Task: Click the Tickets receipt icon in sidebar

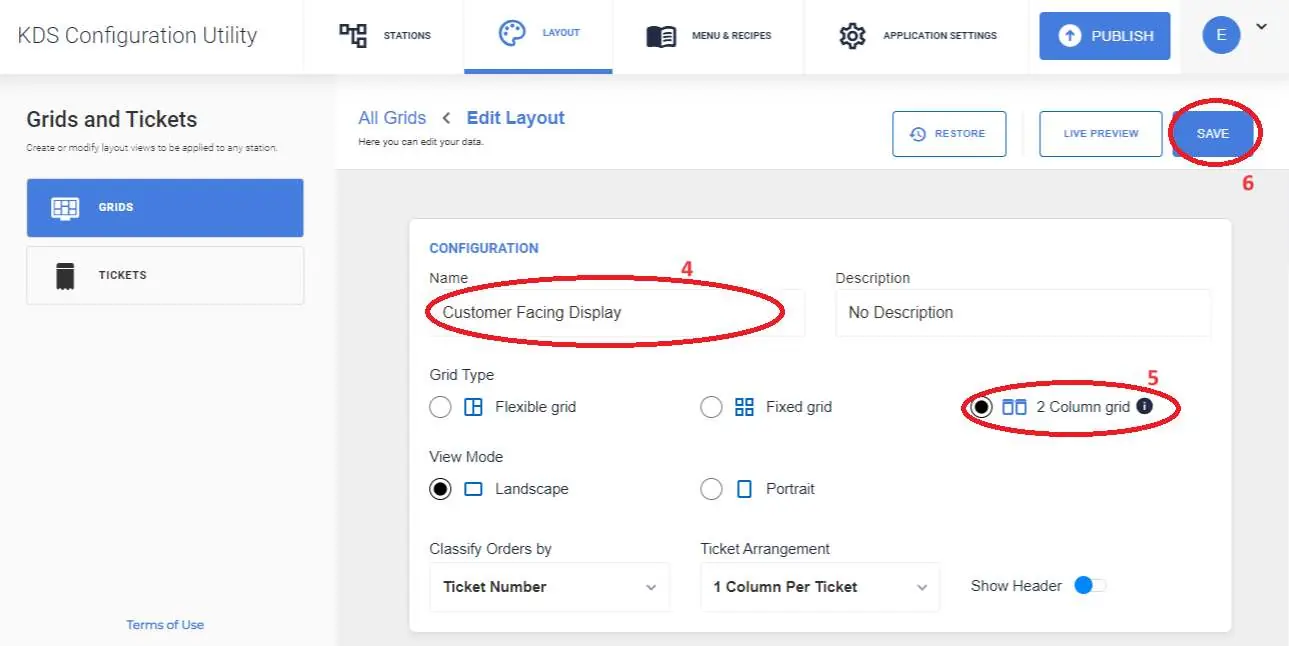Action: click(x=66, y=276)
